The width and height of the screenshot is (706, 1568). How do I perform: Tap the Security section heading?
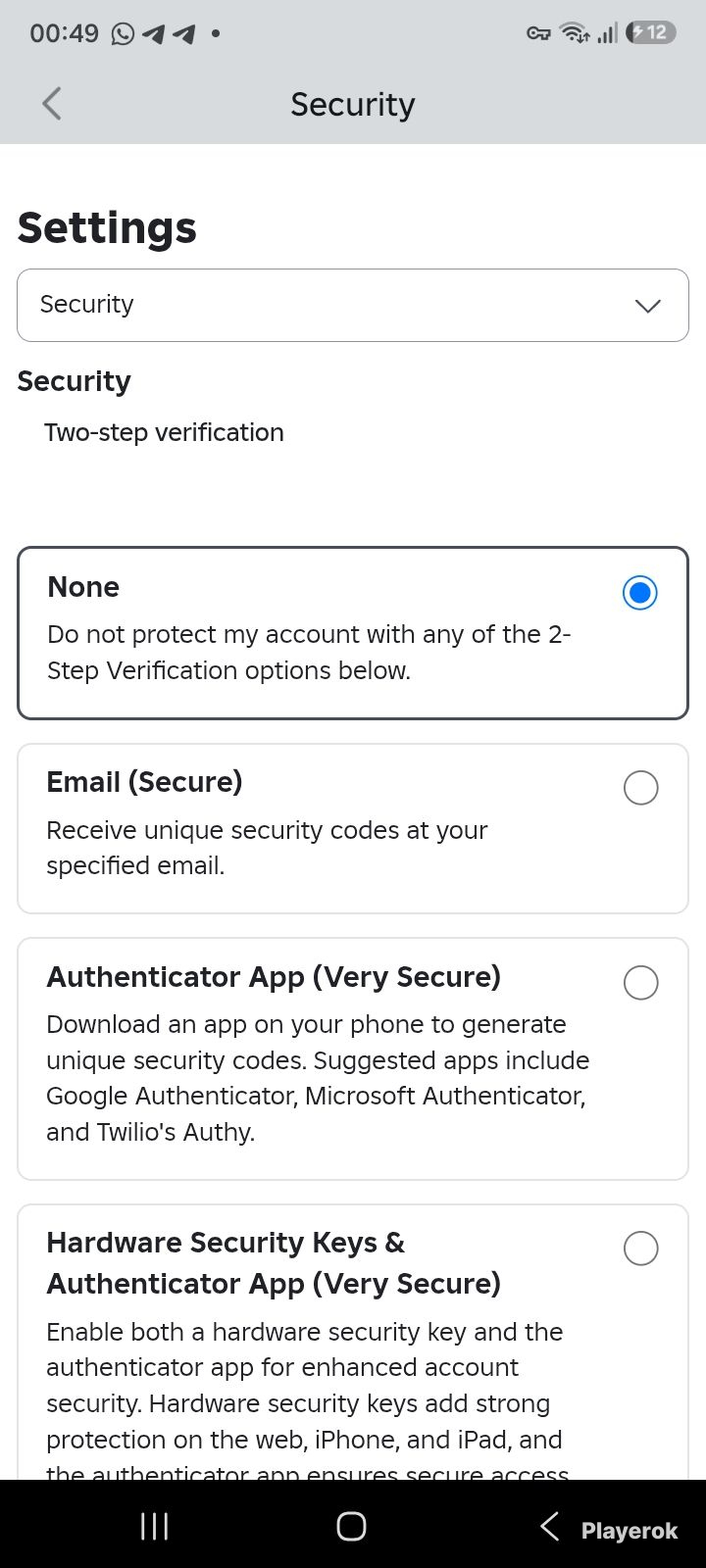pyautogui.click(x=74, y=381)
